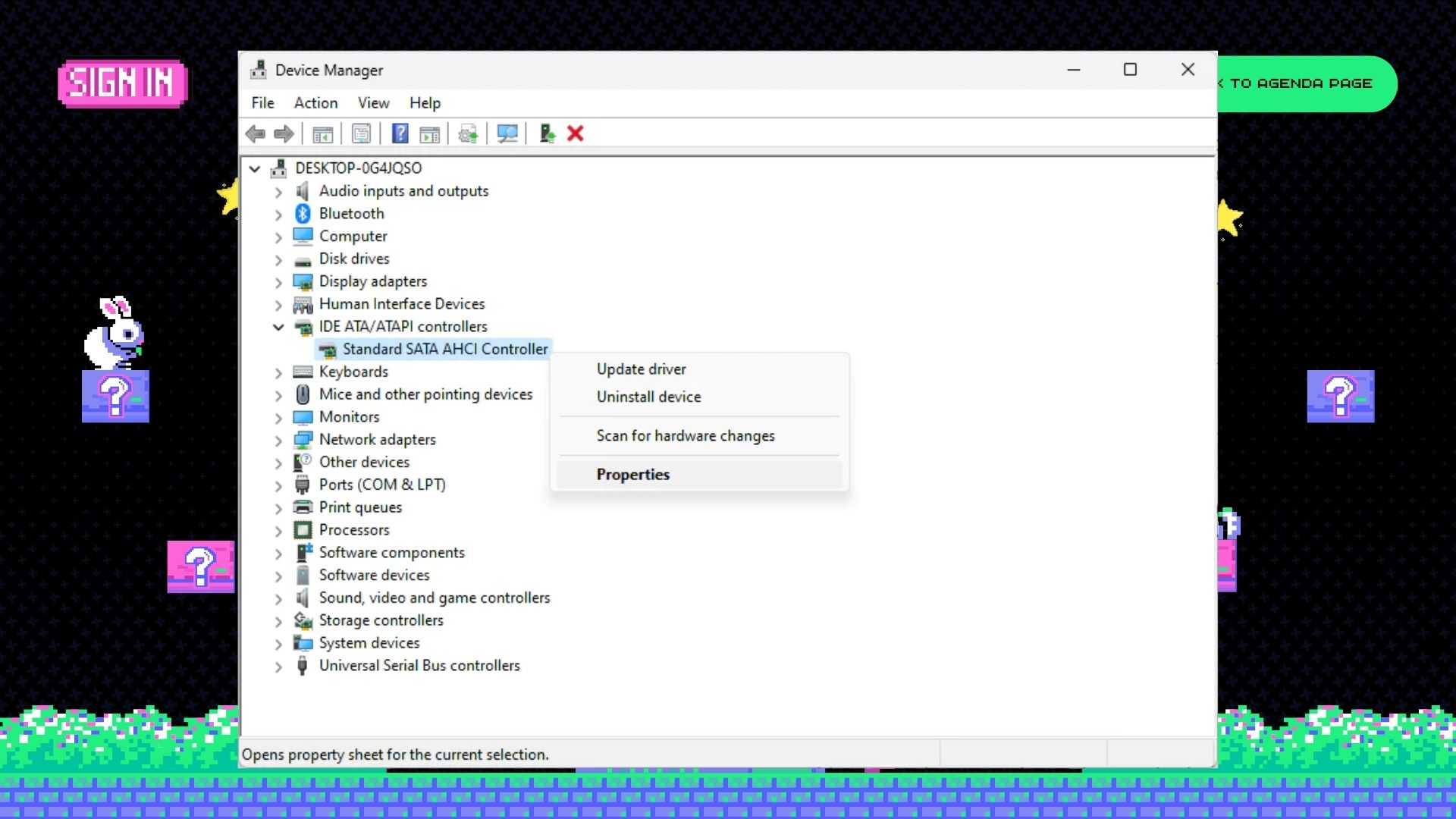Select the Universal Serial Bus controllers label

(419, 666)
